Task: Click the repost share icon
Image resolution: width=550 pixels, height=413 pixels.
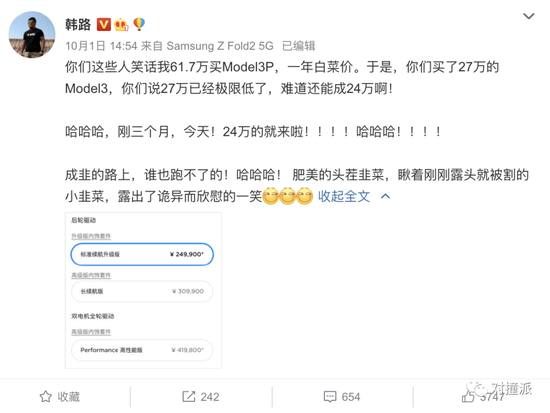Action: 189,397
